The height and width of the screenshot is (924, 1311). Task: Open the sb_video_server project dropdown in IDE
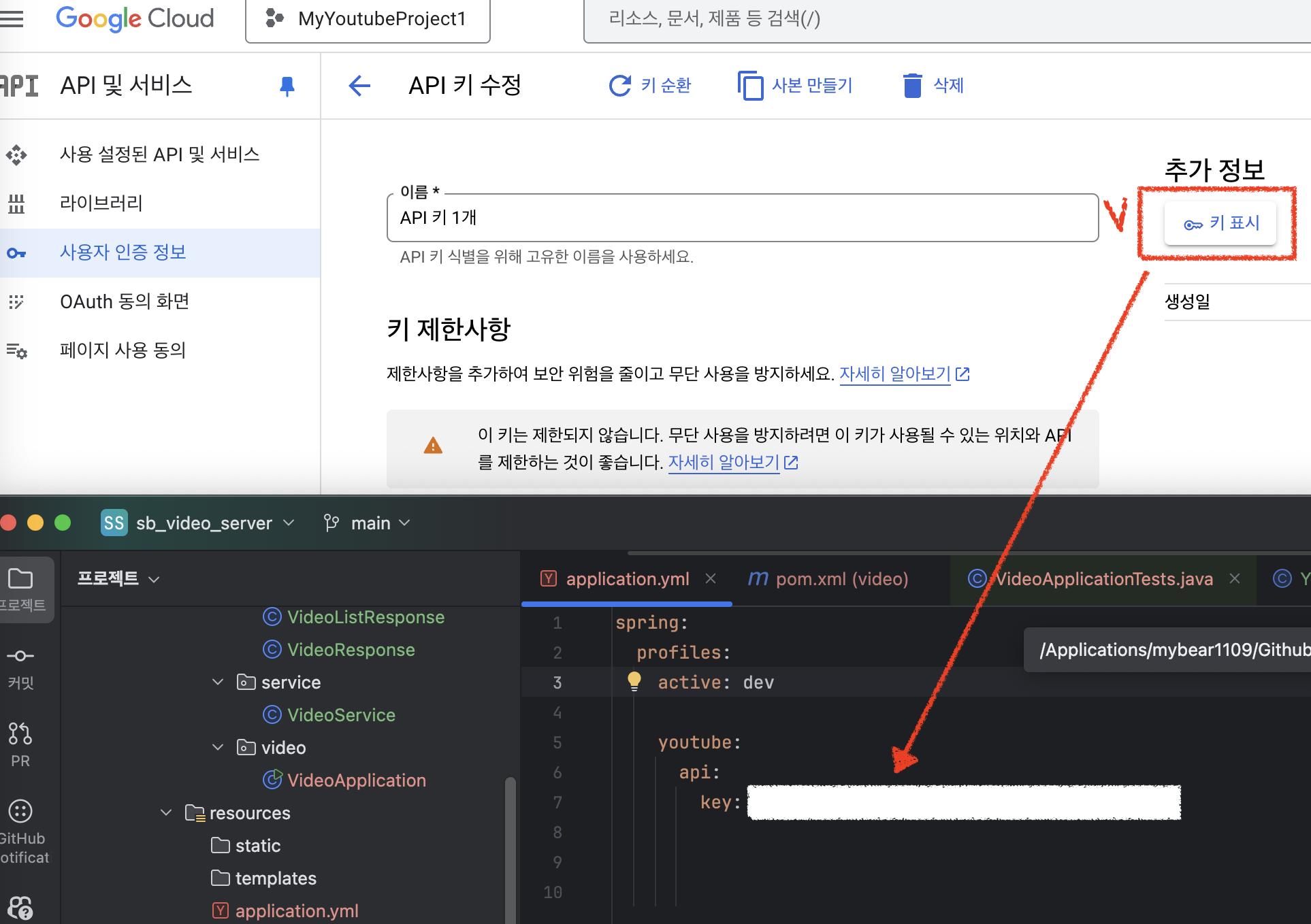[215, 523]
